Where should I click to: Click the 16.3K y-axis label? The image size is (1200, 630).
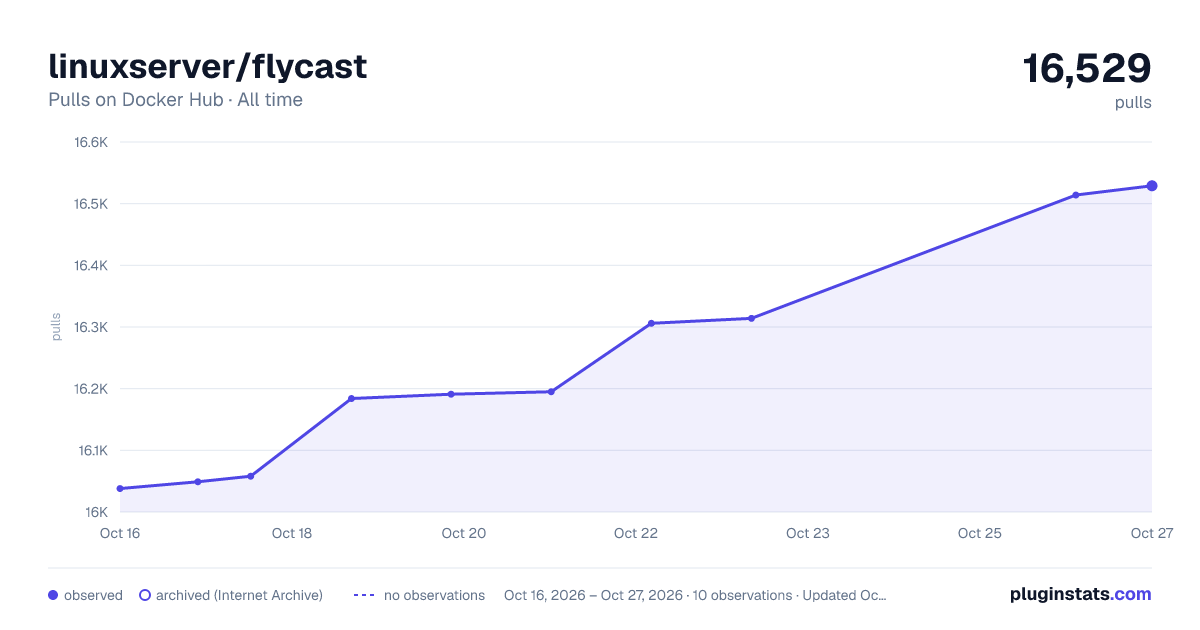tap(91, 327)
